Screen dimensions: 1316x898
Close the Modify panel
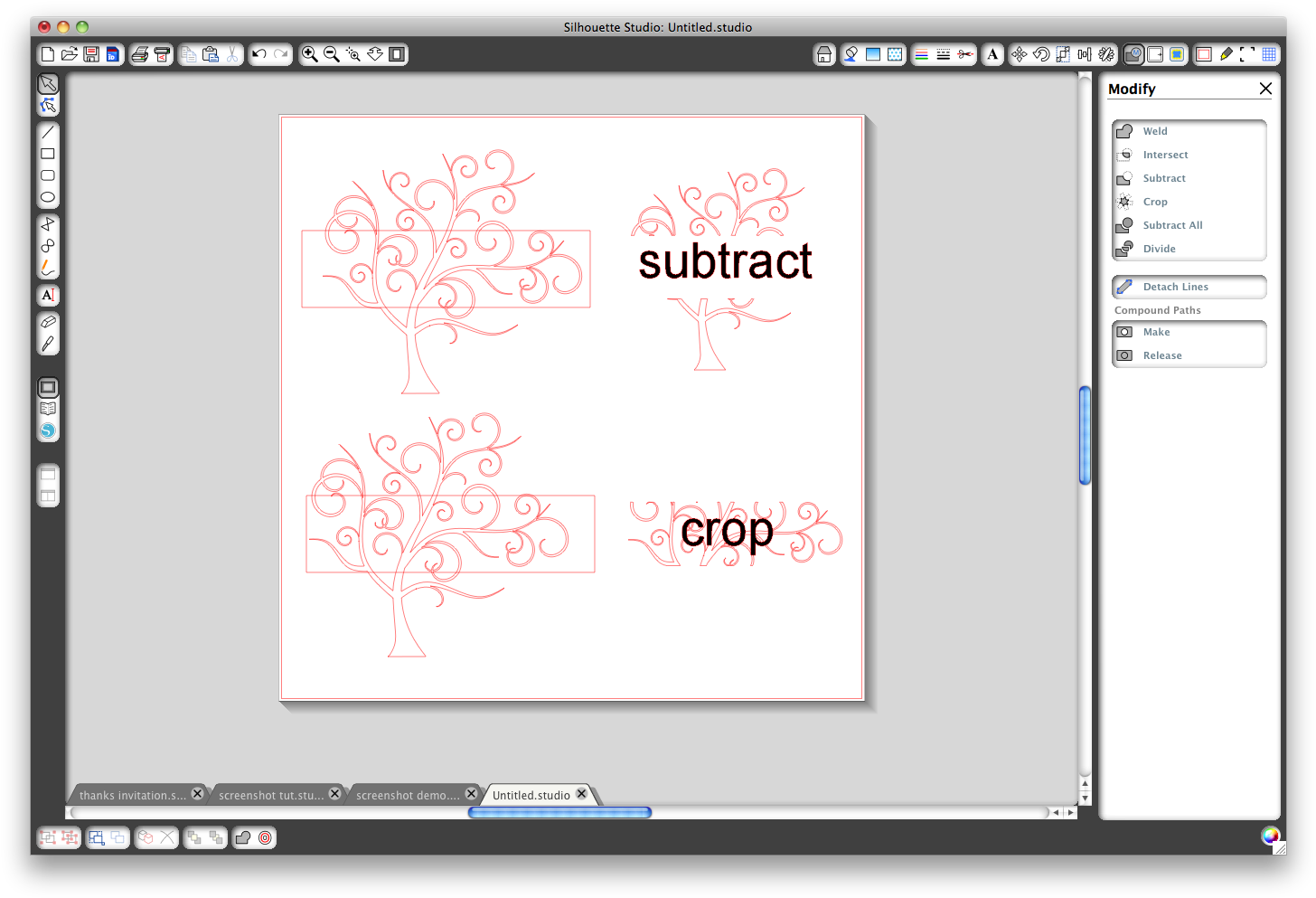(x=1265, y=89)
